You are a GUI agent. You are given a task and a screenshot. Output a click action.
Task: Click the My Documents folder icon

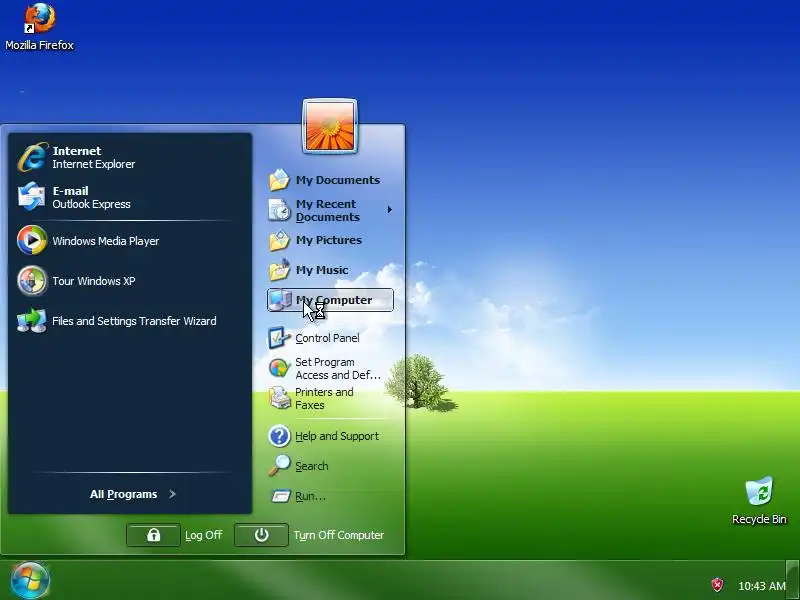click(x=279, y=180)
